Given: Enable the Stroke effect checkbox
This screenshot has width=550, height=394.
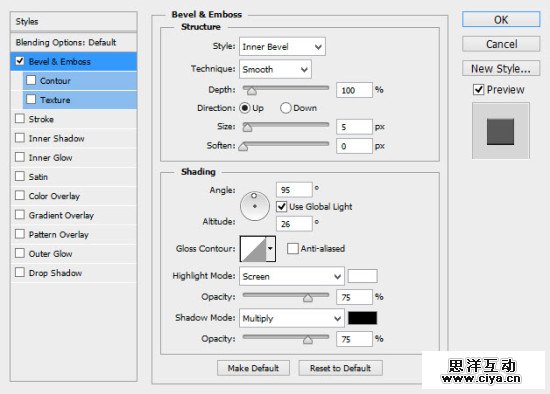Looking at the screenshot, I should point(20,119).
